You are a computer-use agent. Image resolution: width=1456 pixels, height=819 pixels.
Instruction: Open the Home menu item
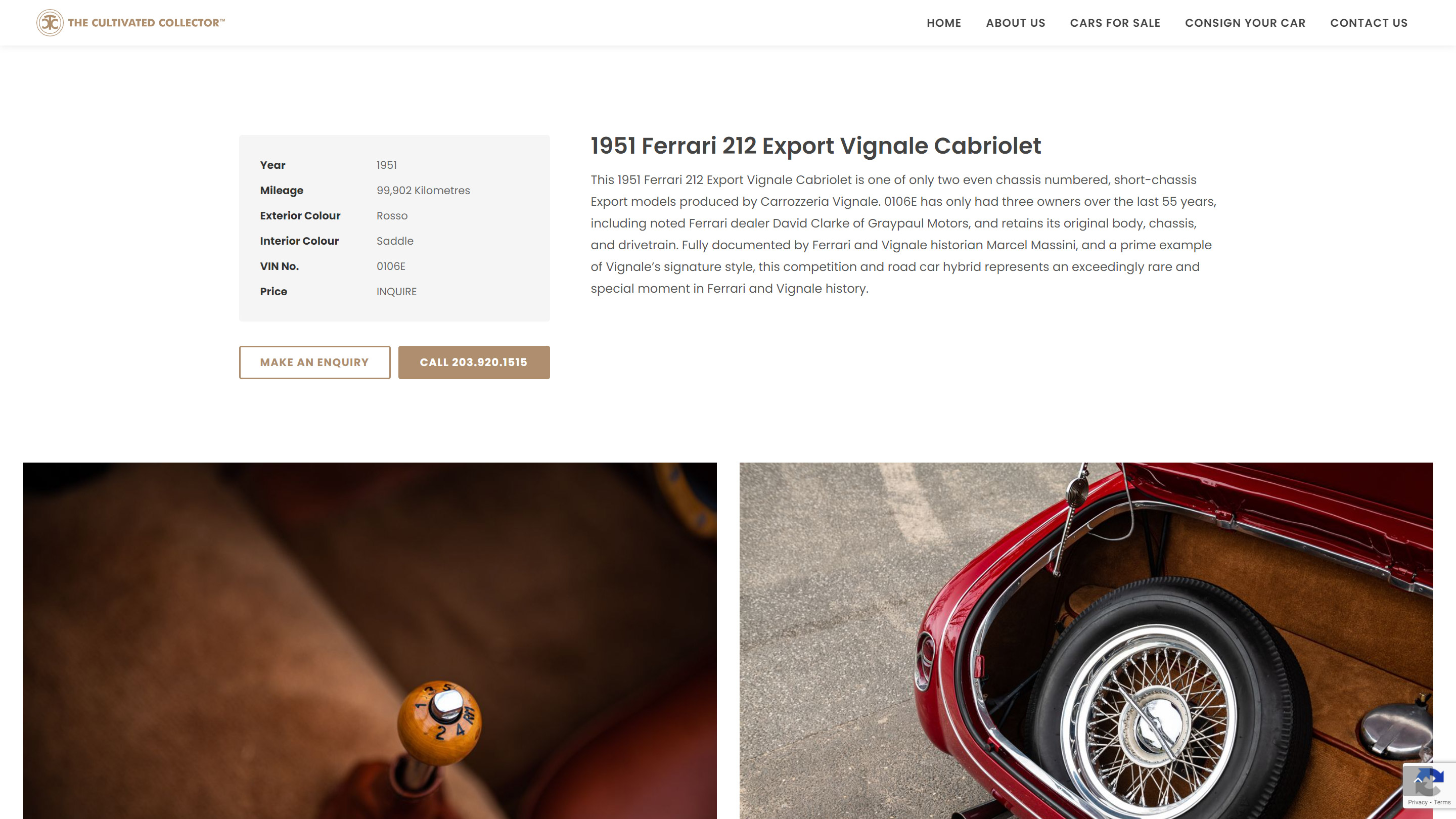click(x=943, y=23)
